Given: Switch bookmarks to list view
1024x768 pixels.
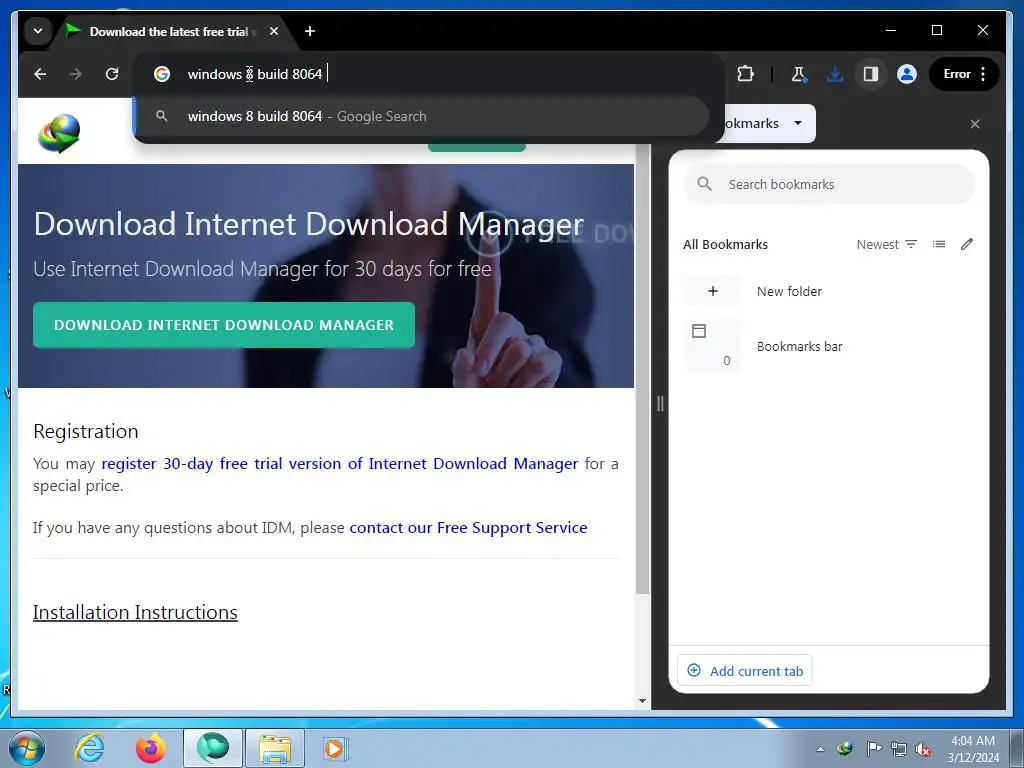Looking at the screenshot, I should [x=939, y=244].
